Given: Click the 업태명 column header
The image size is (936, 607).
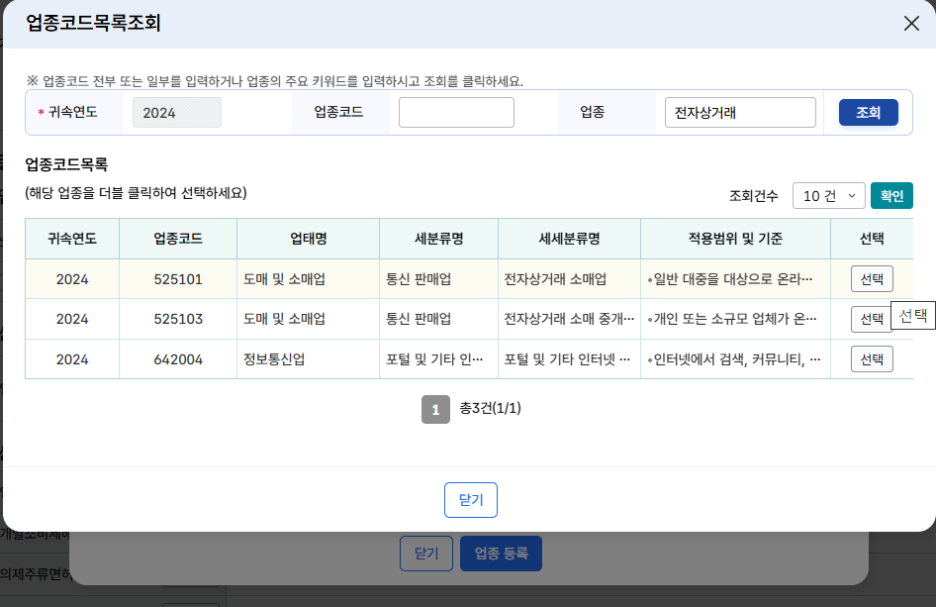Looking at the screenshot, I should [308, 239].
